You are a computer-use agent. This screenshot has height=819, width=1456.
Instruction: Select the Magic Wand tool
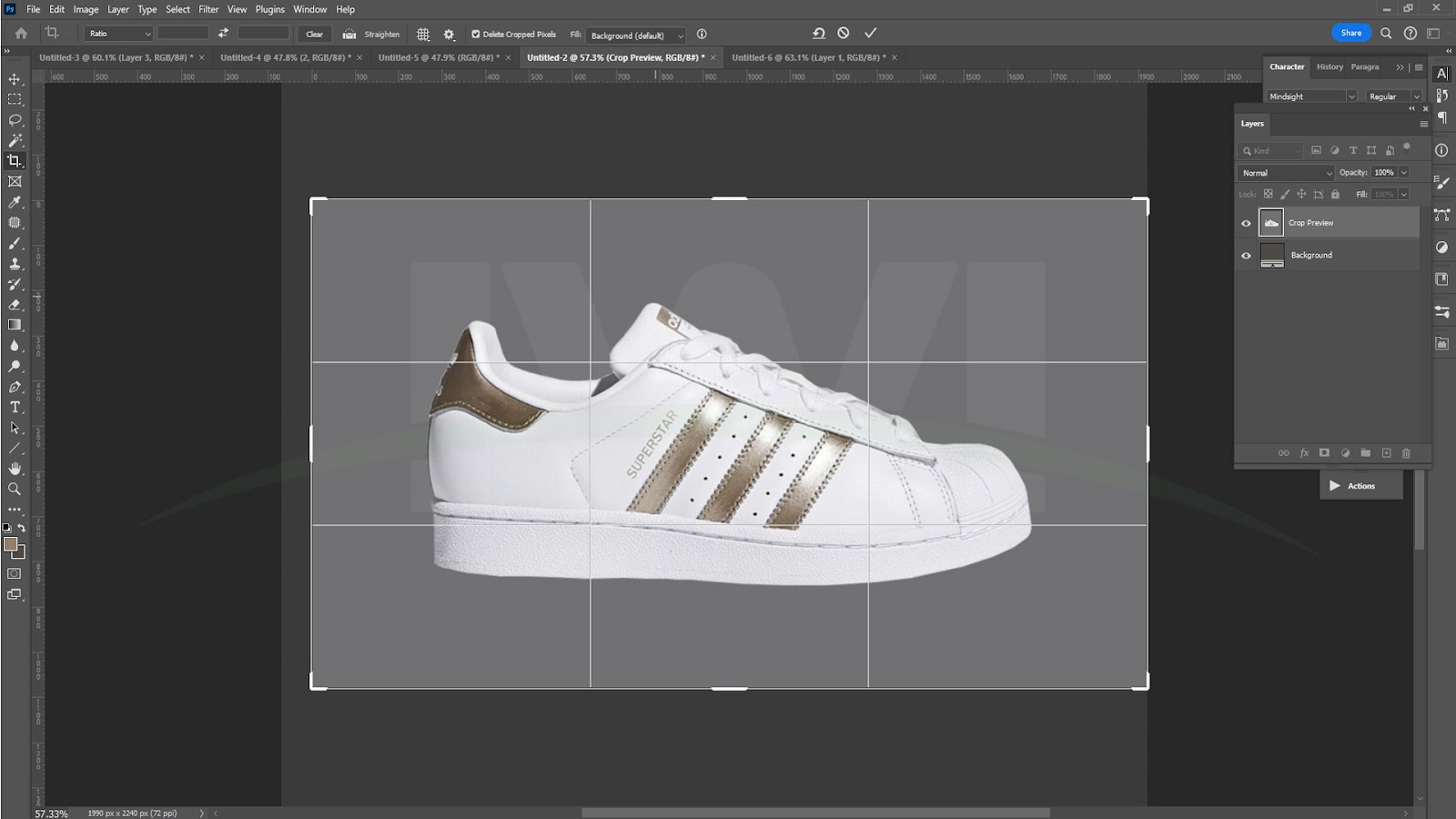click(x=15, y=140)
